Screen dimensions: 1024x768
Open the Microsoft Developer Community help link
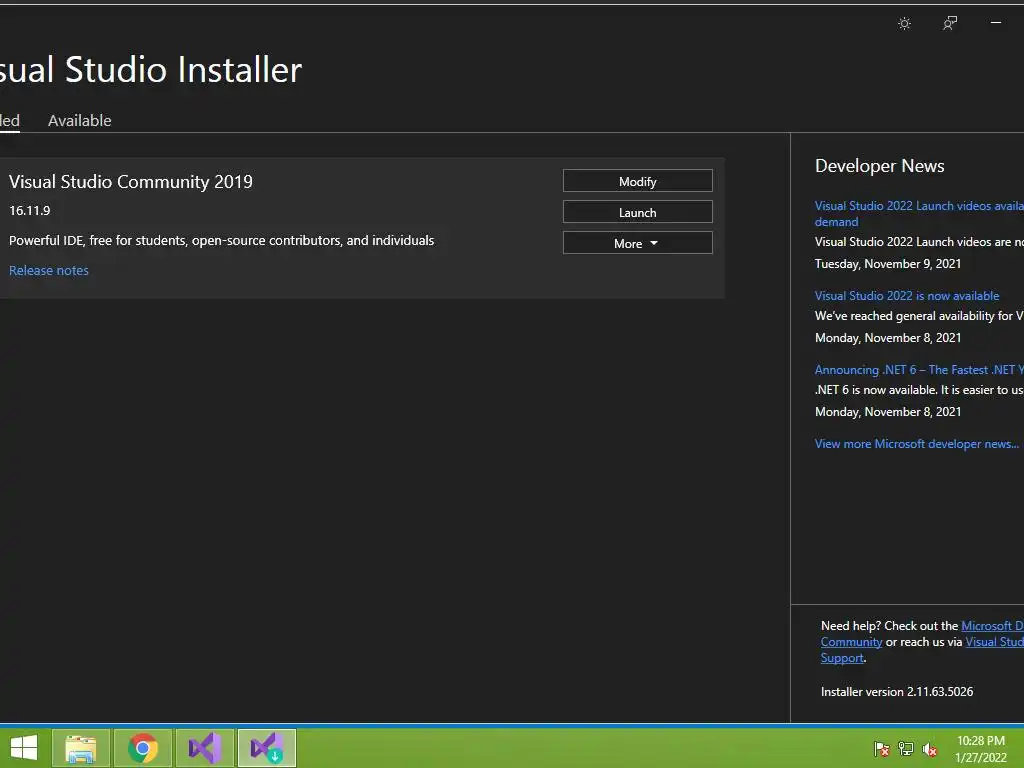(x=992, y=626)
